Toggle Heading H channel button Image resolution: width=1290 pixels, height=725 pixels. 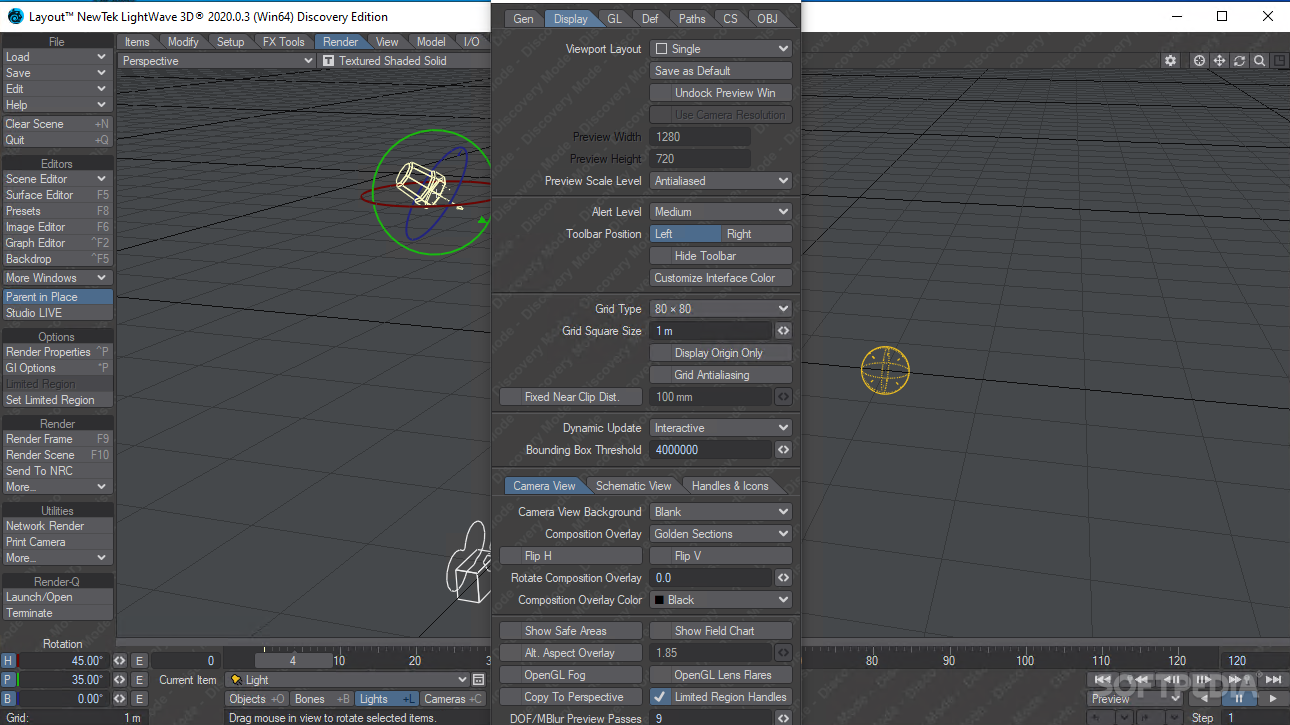coord(8,661)
